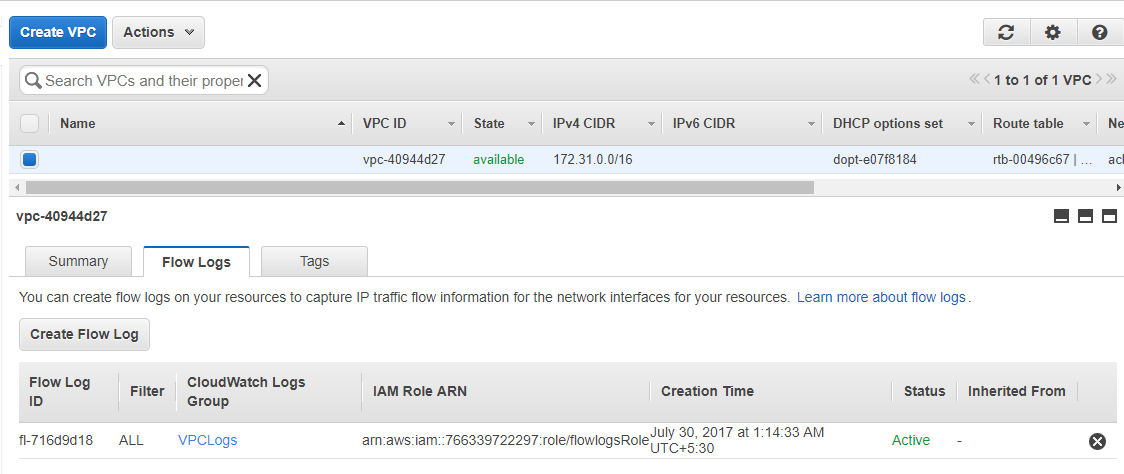Open the settings gear preferences
The width and height of the screenshot is (1124, 474).
(x=1052, y=32)
